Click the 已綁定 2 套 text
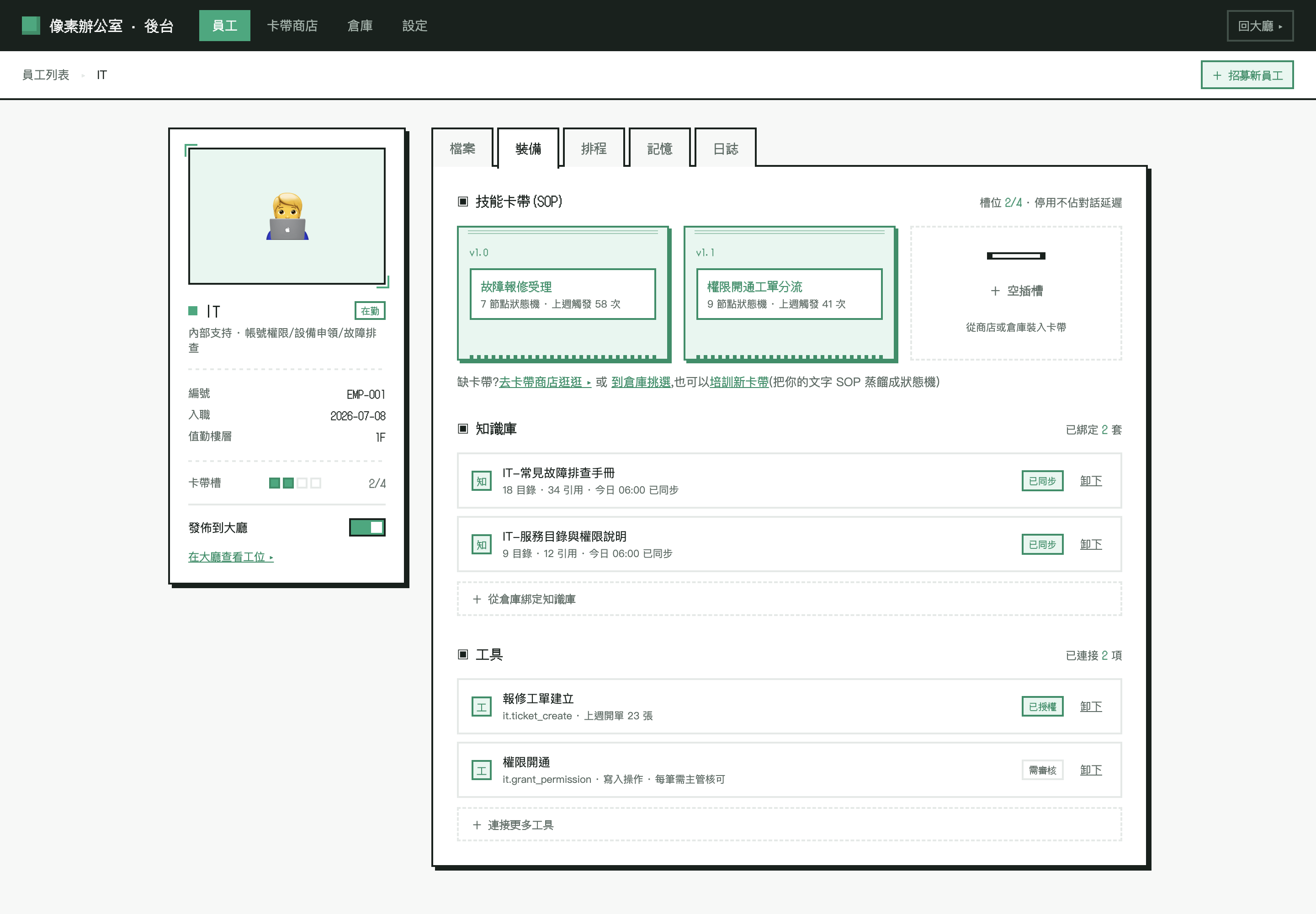Viewport: 1316px width, 914px height. [1093, 430]
